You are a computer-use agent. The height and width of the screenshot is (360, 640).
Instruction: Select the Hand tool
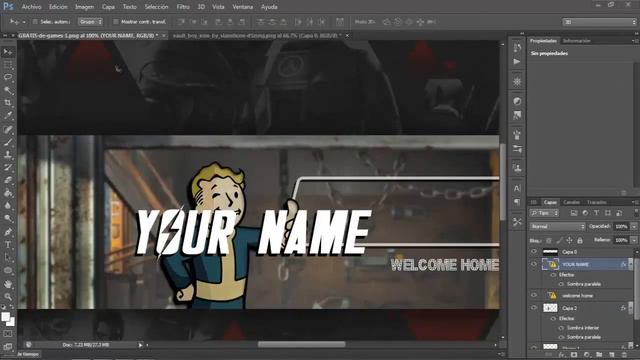(x=8, y=284)
